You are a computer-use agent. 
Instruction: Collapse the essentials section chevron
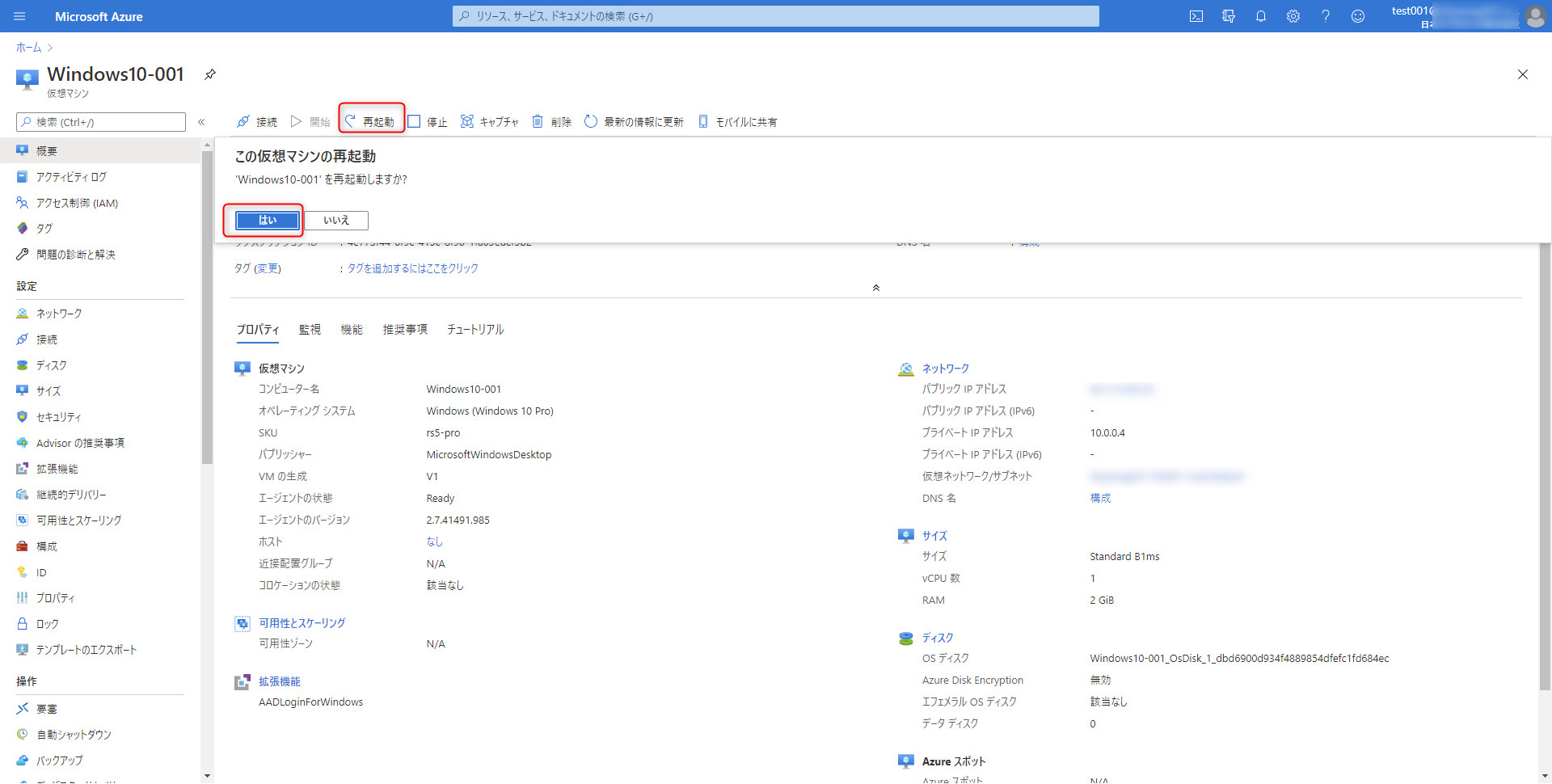coord(876,288)
